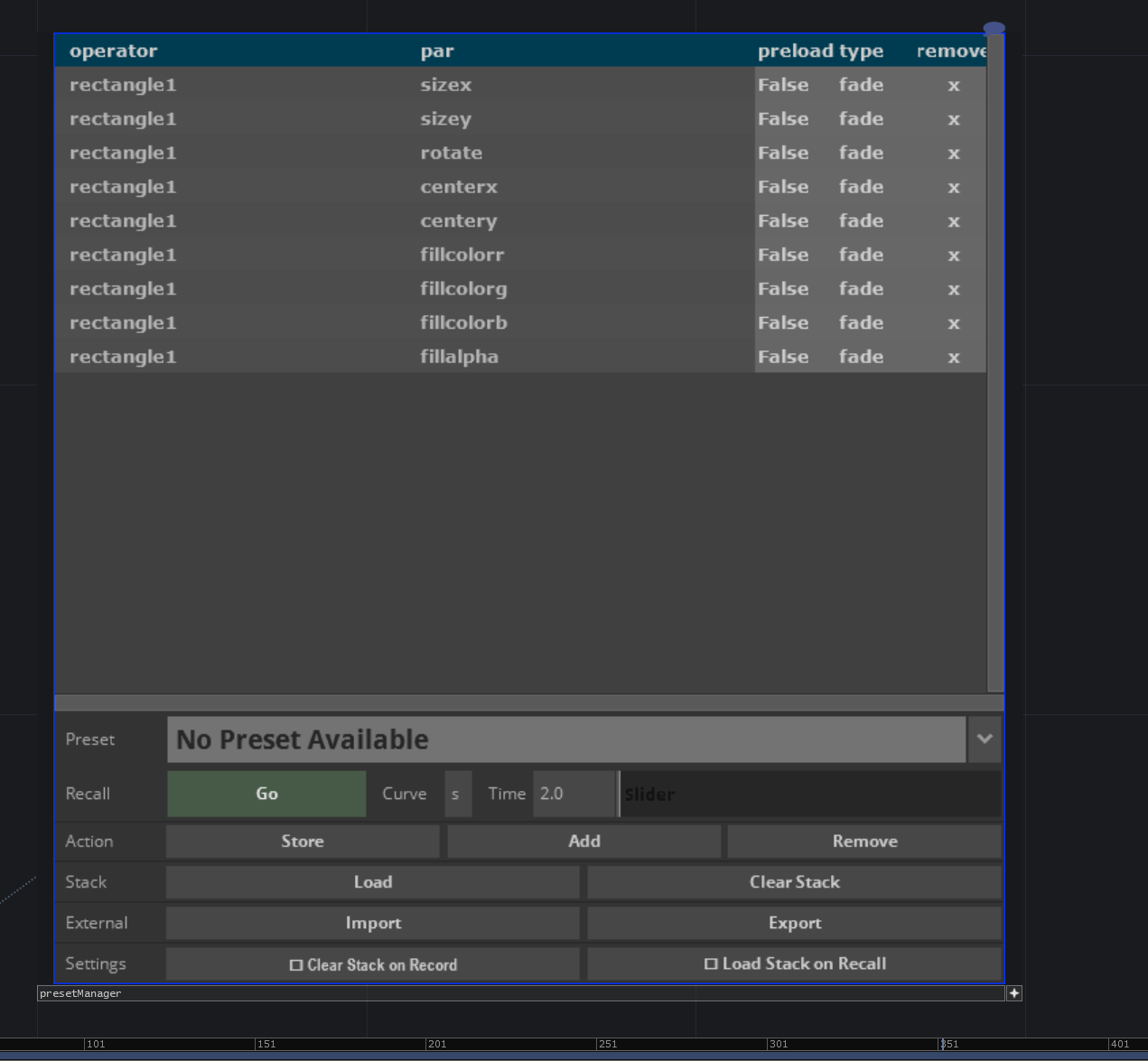Delete the fillalpha entry via the x icon
This screenshot has height=1061, width=1148.
coord(954,357)
